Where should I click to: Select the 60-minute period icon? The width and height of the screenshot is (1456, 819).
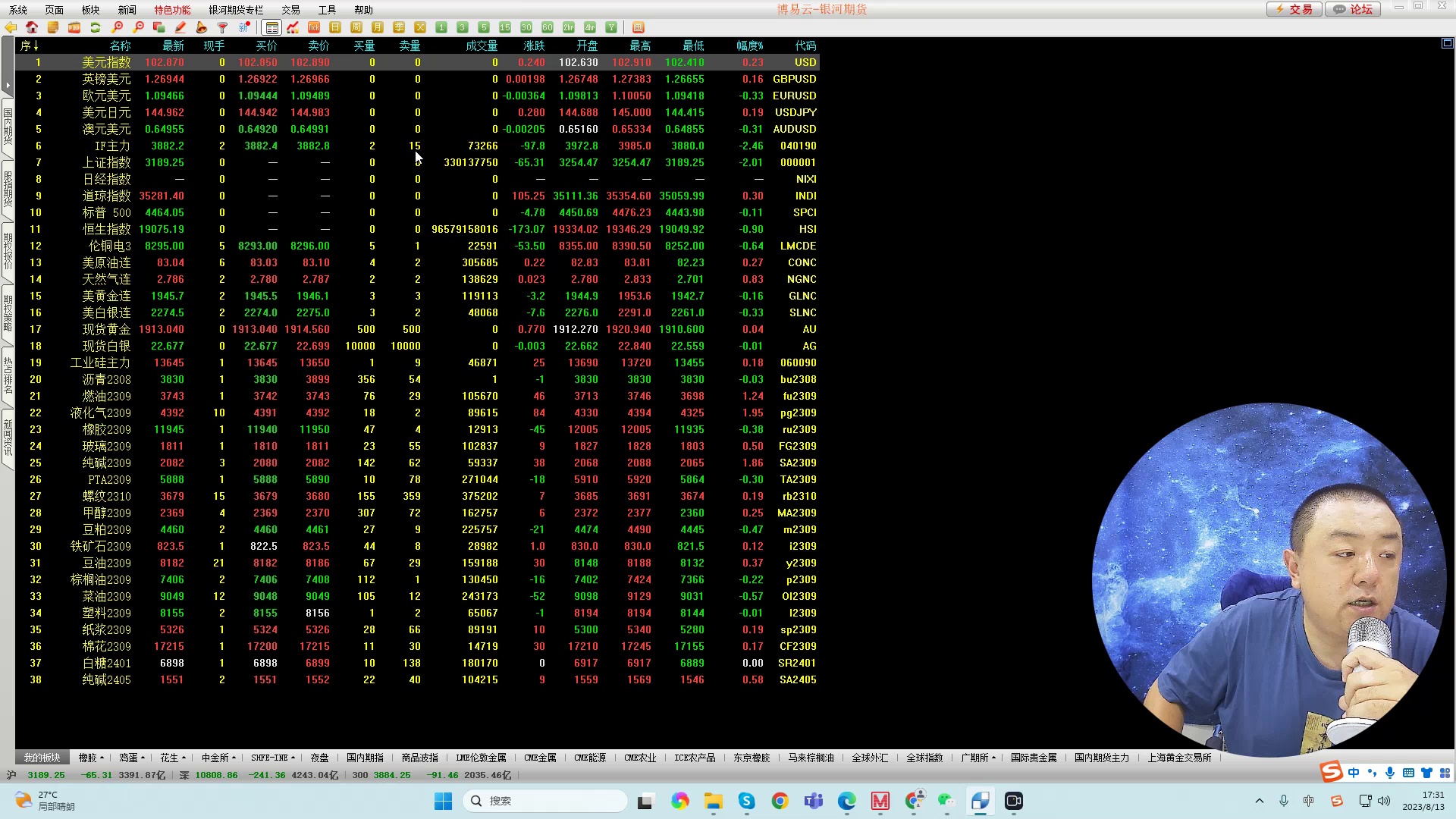(548, 27)
